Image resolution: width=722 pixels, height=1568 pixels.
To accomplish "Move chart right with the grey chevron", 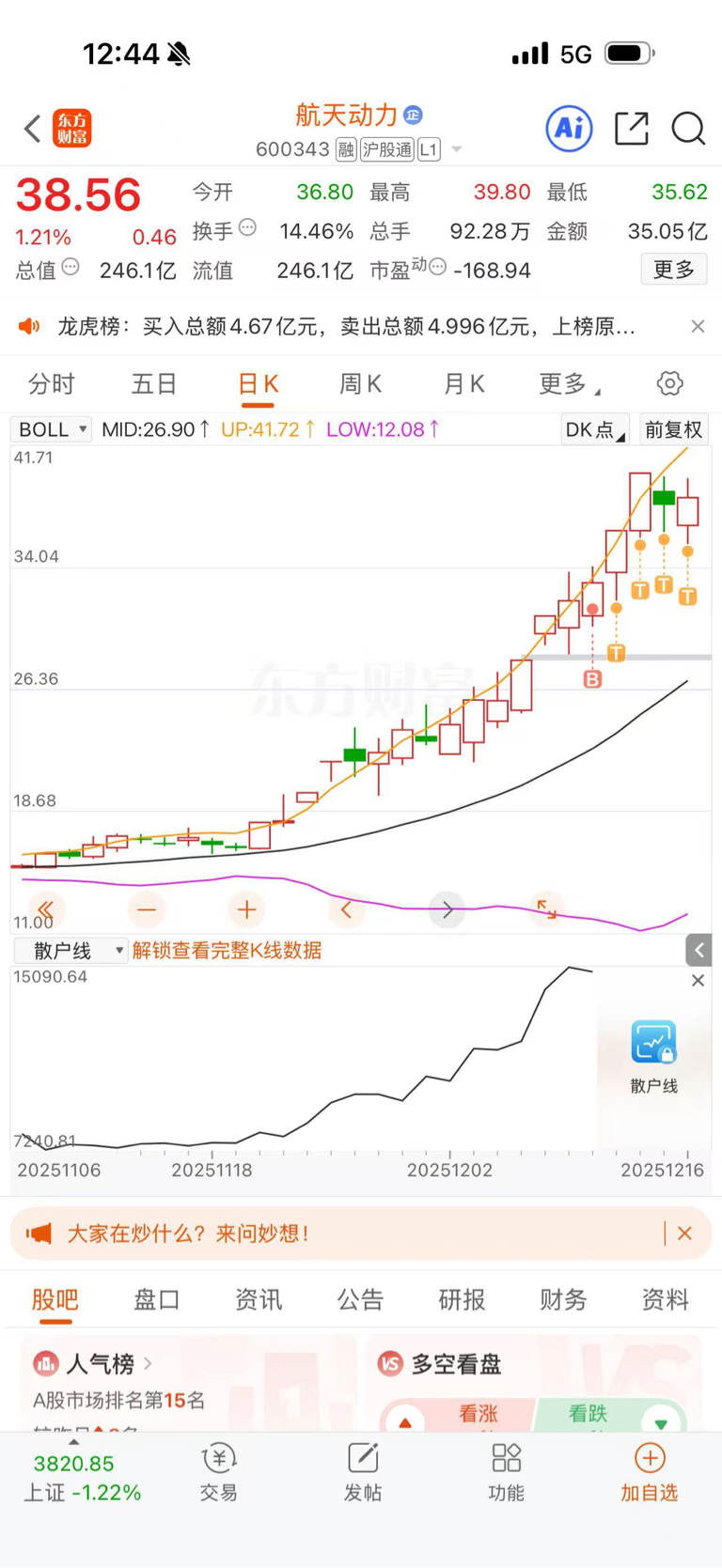I will click(x=447, y=909).
